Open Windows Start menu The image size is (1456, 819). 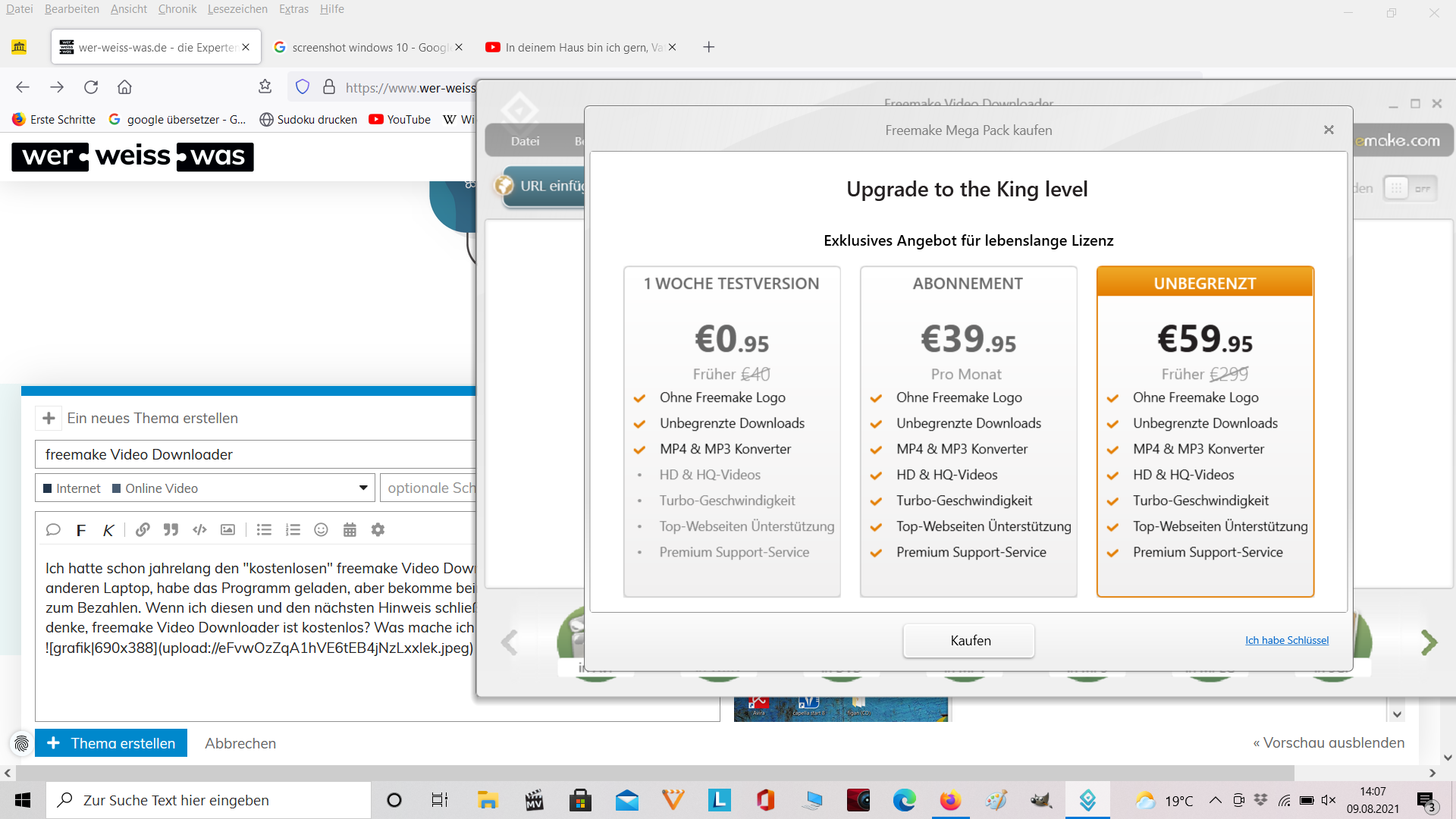[23, 800]
